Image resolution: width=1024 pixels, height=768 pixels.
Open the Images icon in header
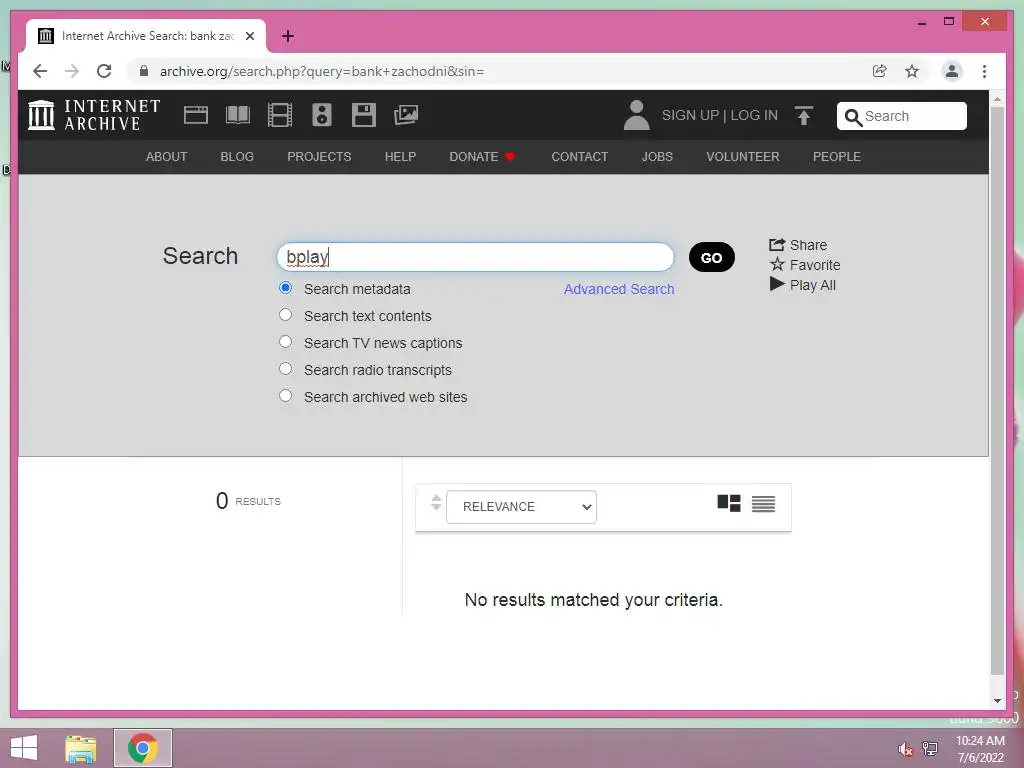click(x=406, y=115)
